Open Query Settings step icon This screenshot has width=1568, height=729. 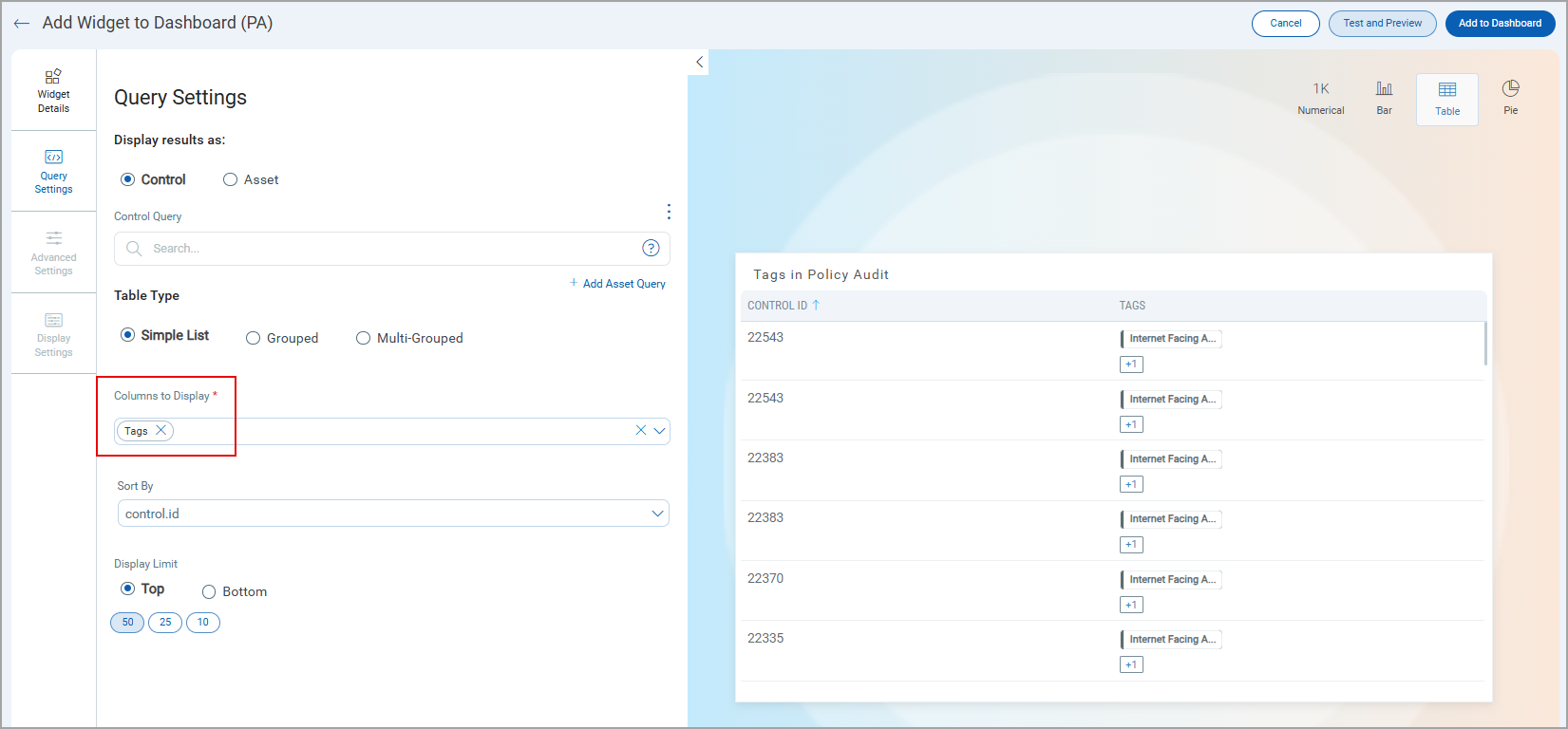coord(53,157)
